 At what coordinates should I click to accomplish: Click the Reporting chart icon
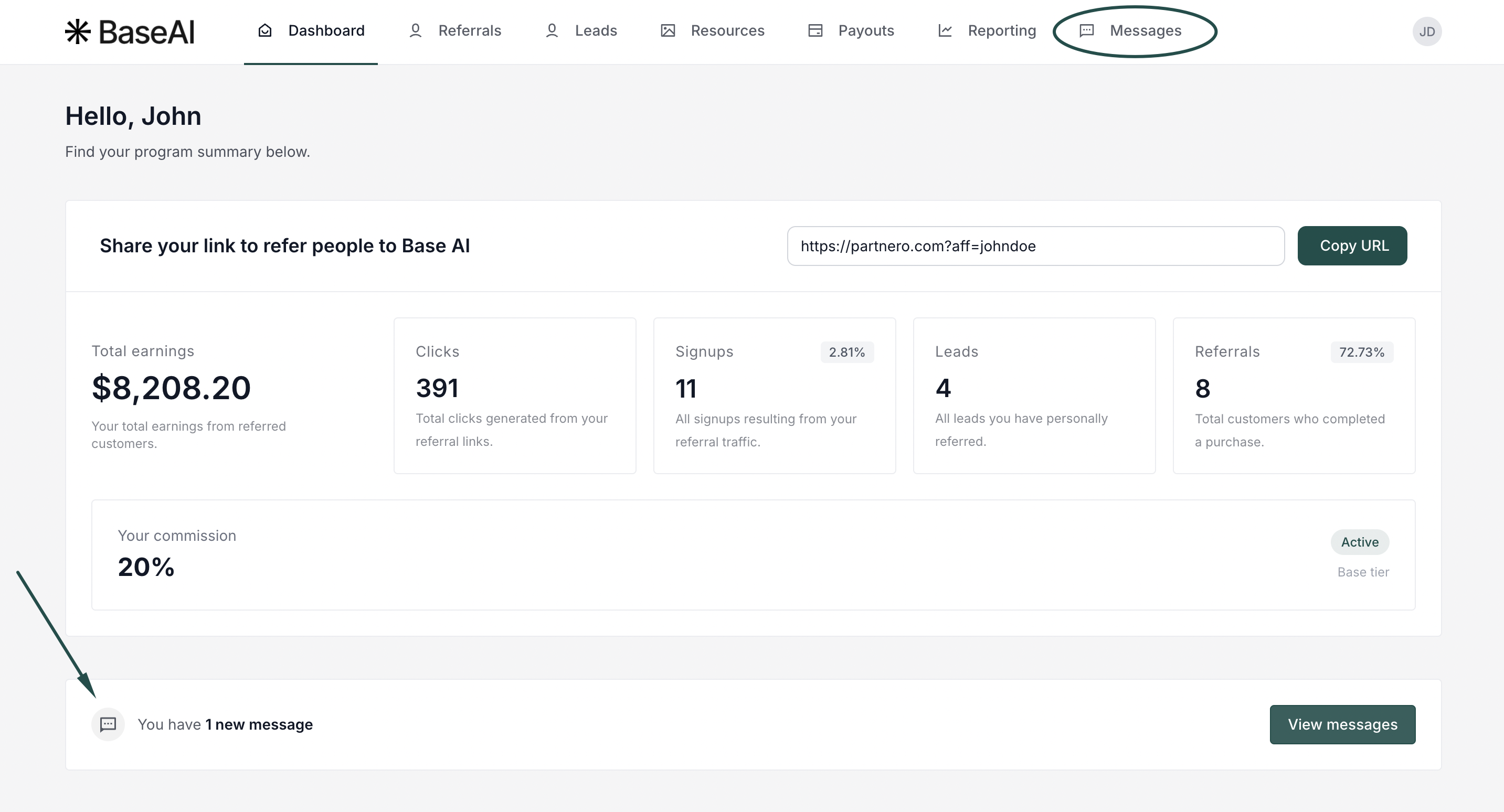(x=945, y=30)
